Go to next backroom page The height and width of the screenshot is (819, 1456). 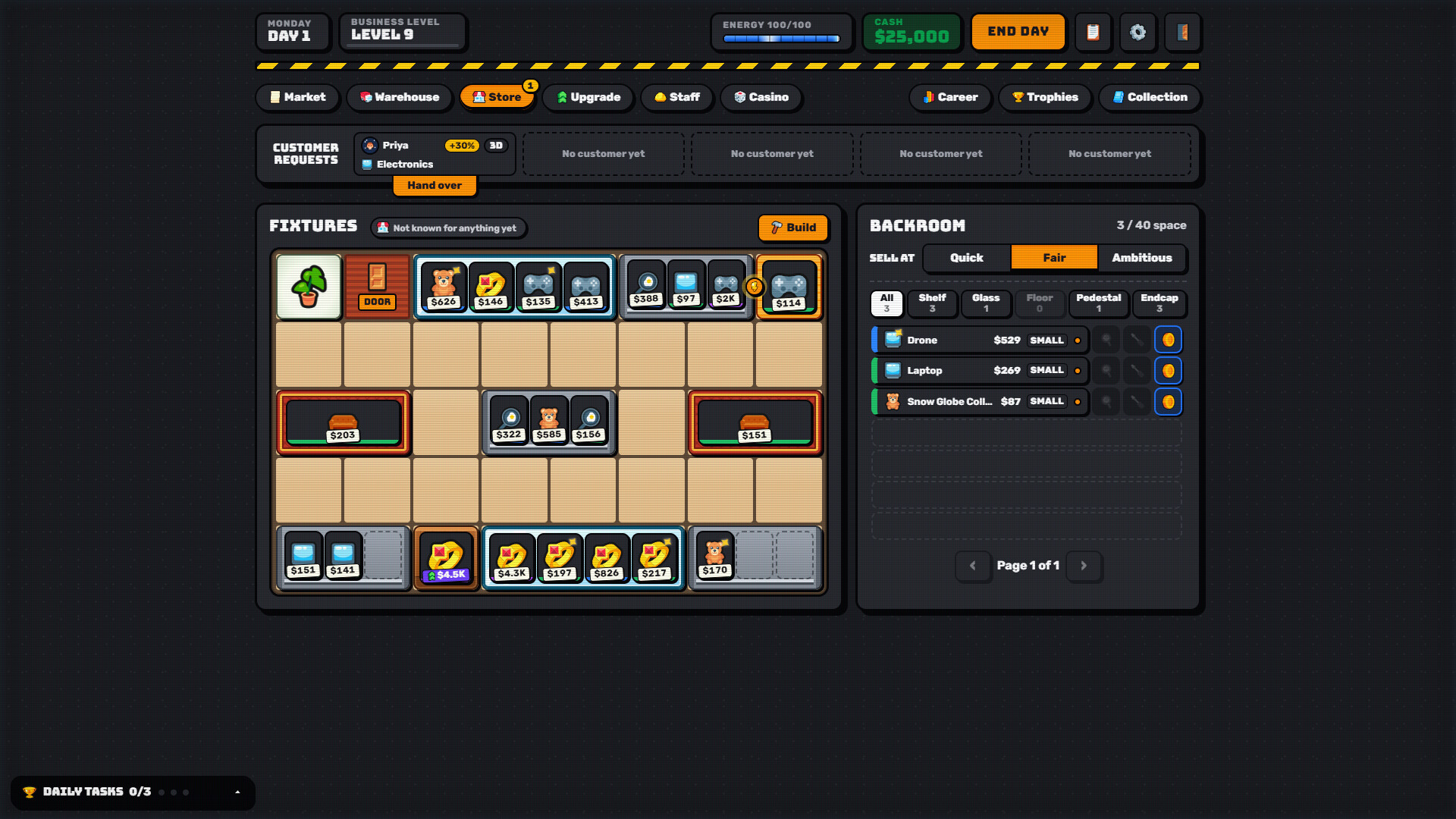(1084, 566)
